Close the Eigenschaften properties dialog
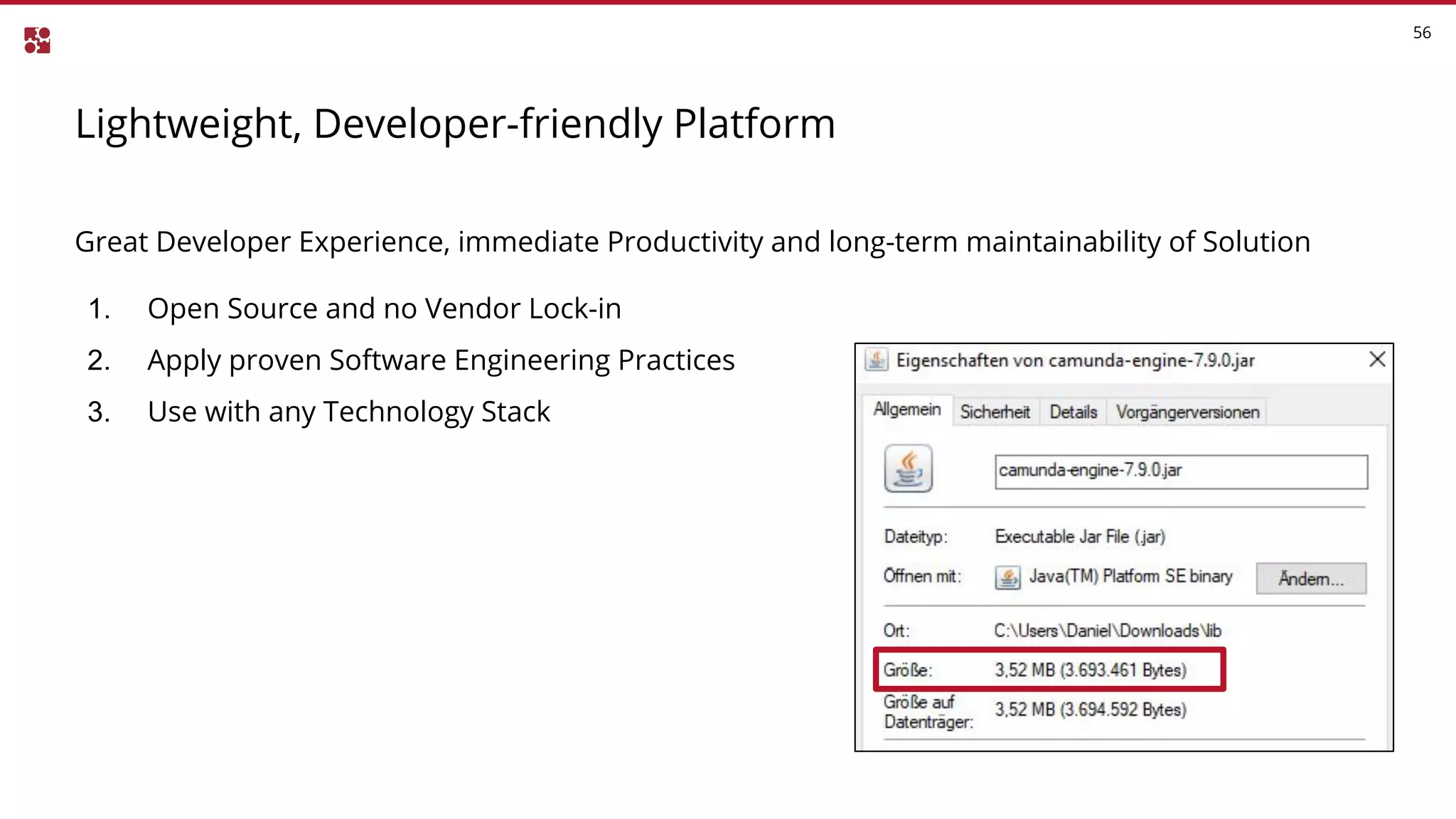 tap(1377, 360)
